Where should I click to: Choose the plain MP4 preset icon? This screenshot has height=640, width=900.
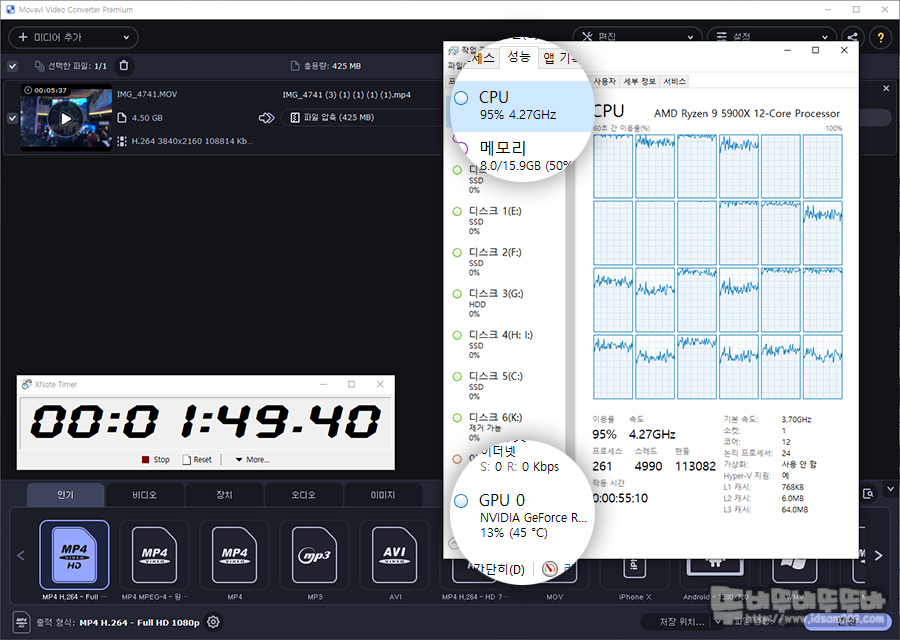234,554
